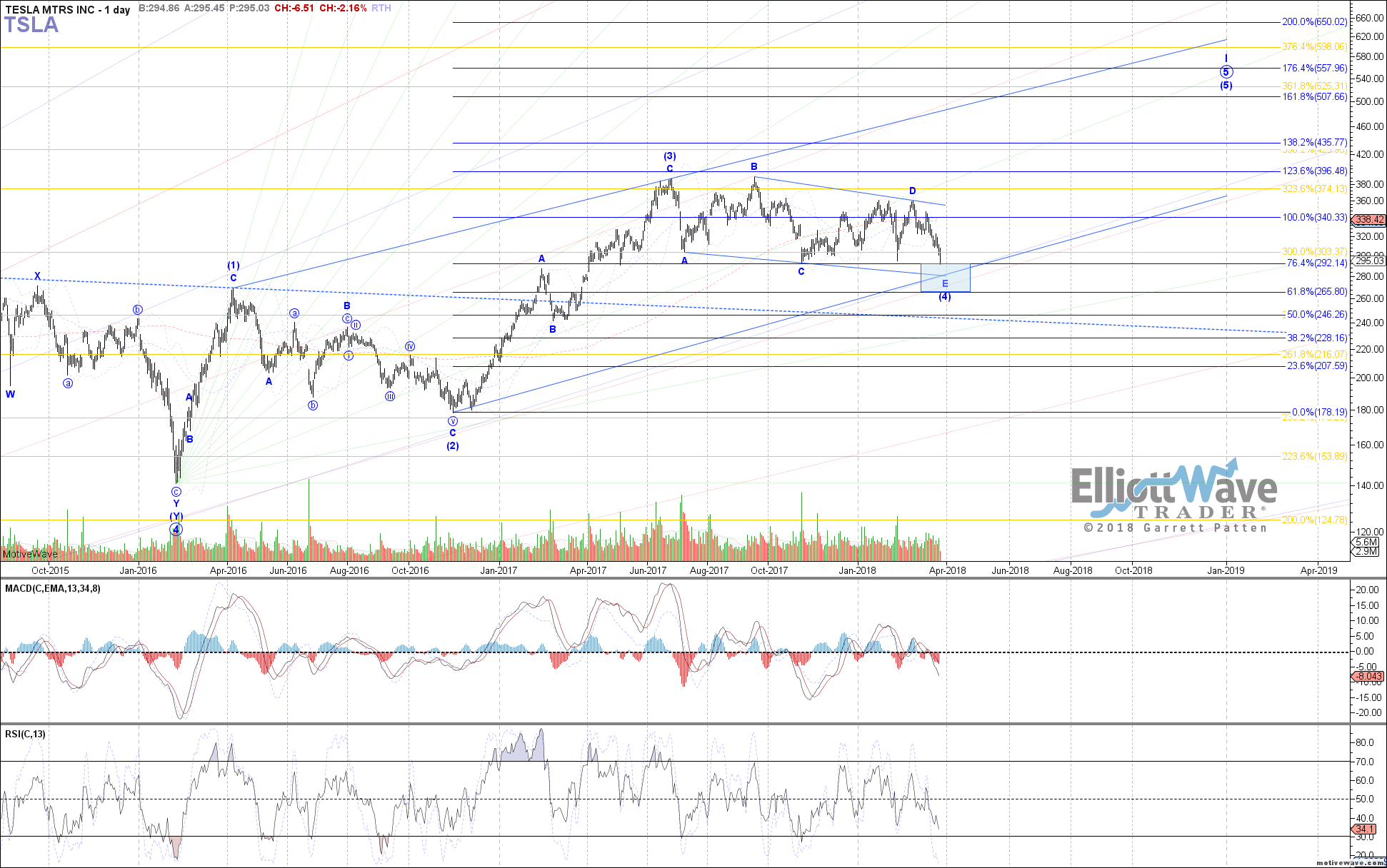Open the motivewave.com link
Screen dimensions: 1387x868
(1350, 862)
